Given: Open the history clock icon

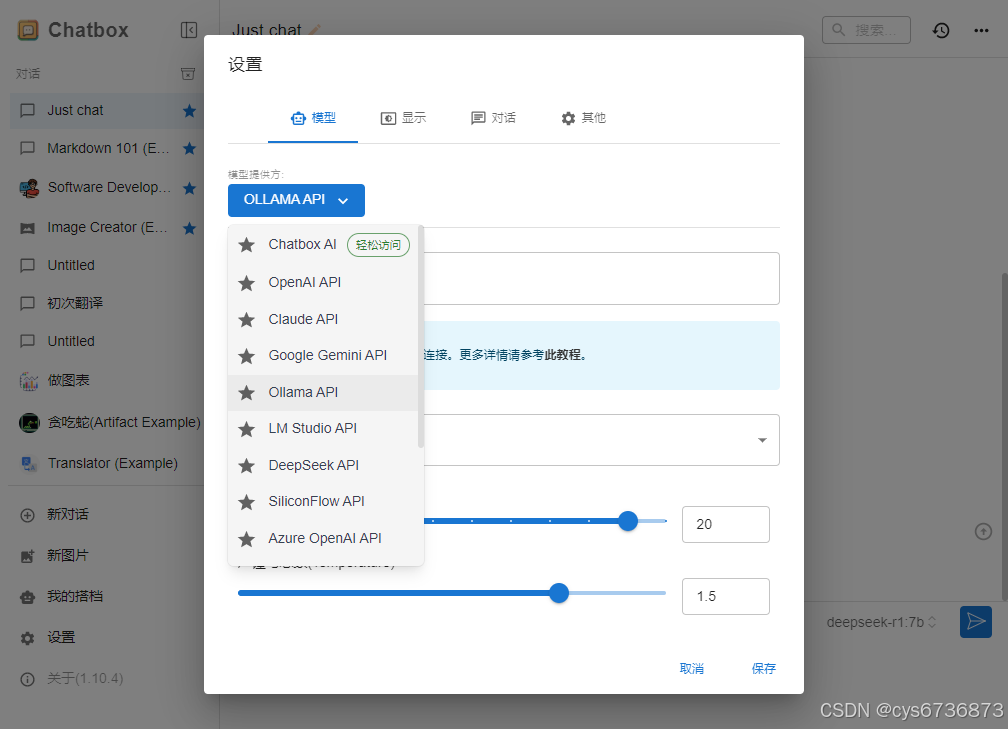Looking at the screenshot, I should click(x=941, y=30).
